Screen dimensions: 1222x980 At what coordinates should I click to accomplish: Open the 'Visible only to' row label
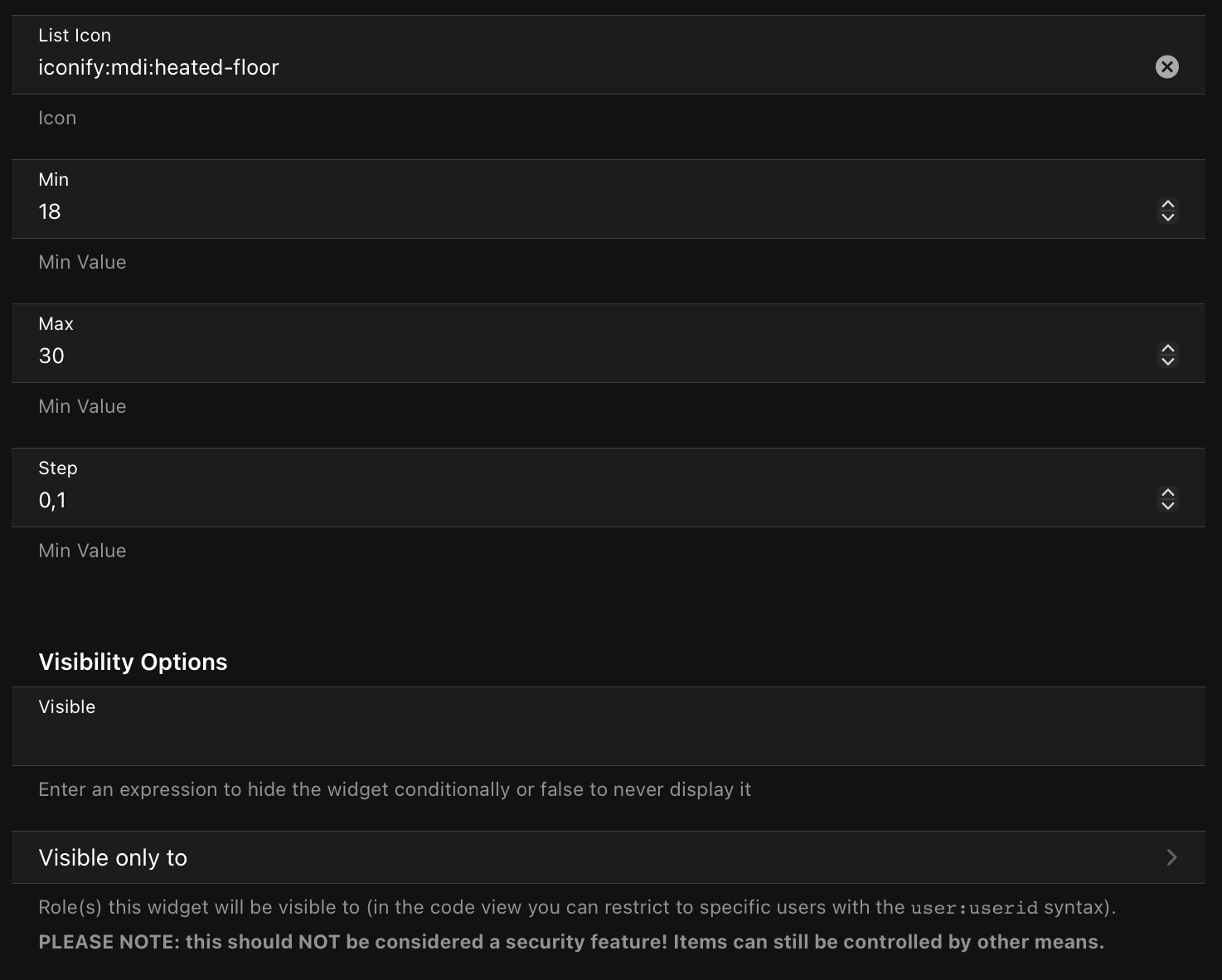113,857
